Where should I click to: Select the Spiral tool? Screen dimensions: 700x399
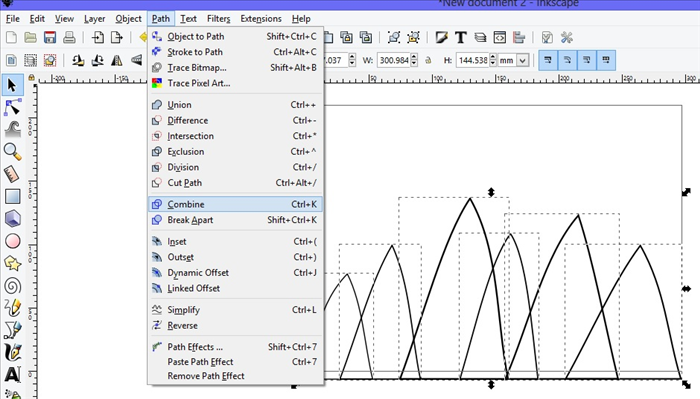coord(12,286)
